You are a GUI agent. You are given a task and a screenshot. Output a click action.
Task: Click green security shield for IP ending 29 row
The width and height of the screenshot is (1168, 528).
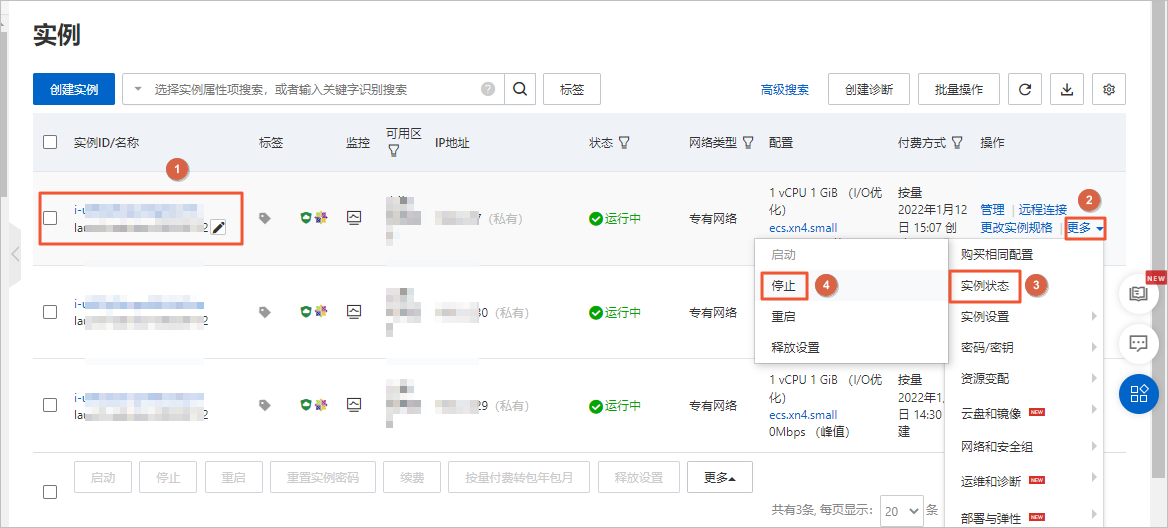click(305, 404)
